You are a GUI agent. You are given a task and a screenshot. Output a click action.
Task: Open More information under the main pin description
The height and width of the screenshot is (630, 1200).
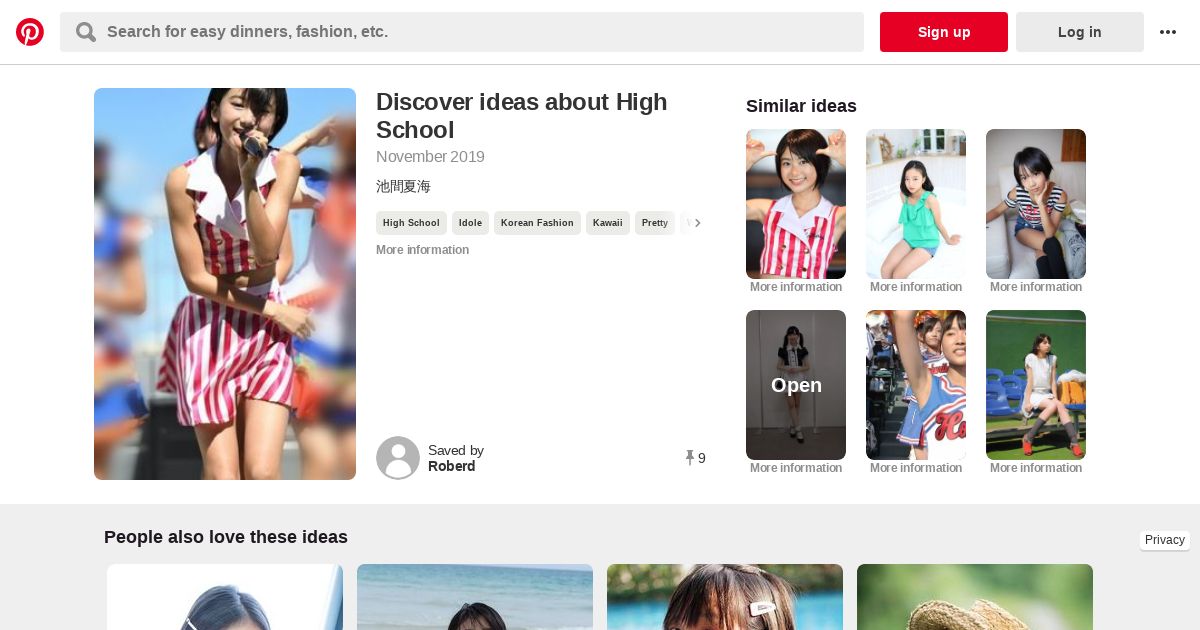coord(422,250)
